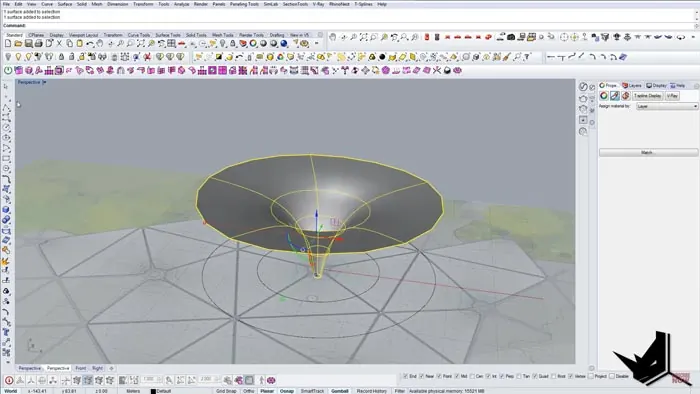Check the Disable osnap checkbox

(x=612, y=377)
